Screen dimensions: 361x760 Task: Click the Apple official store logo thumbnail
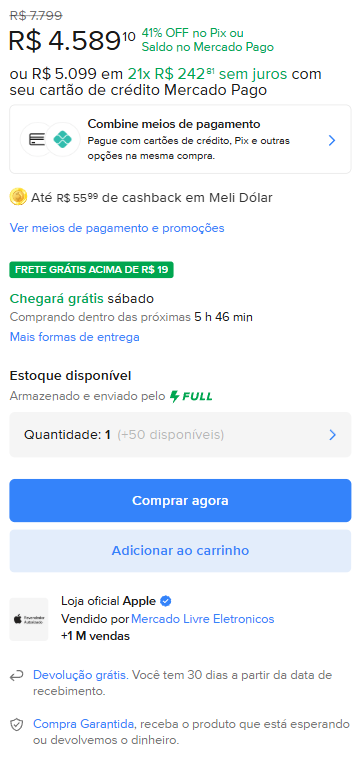click(x=29, y=619)
